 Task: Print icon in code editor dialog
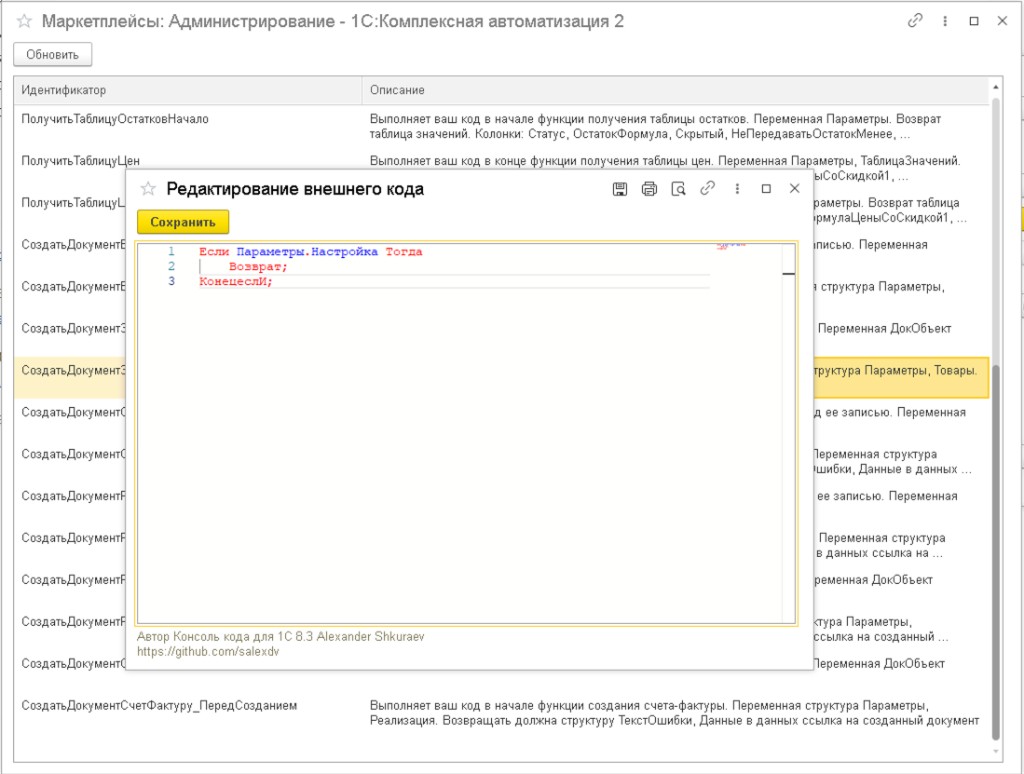tap(649, 189)
